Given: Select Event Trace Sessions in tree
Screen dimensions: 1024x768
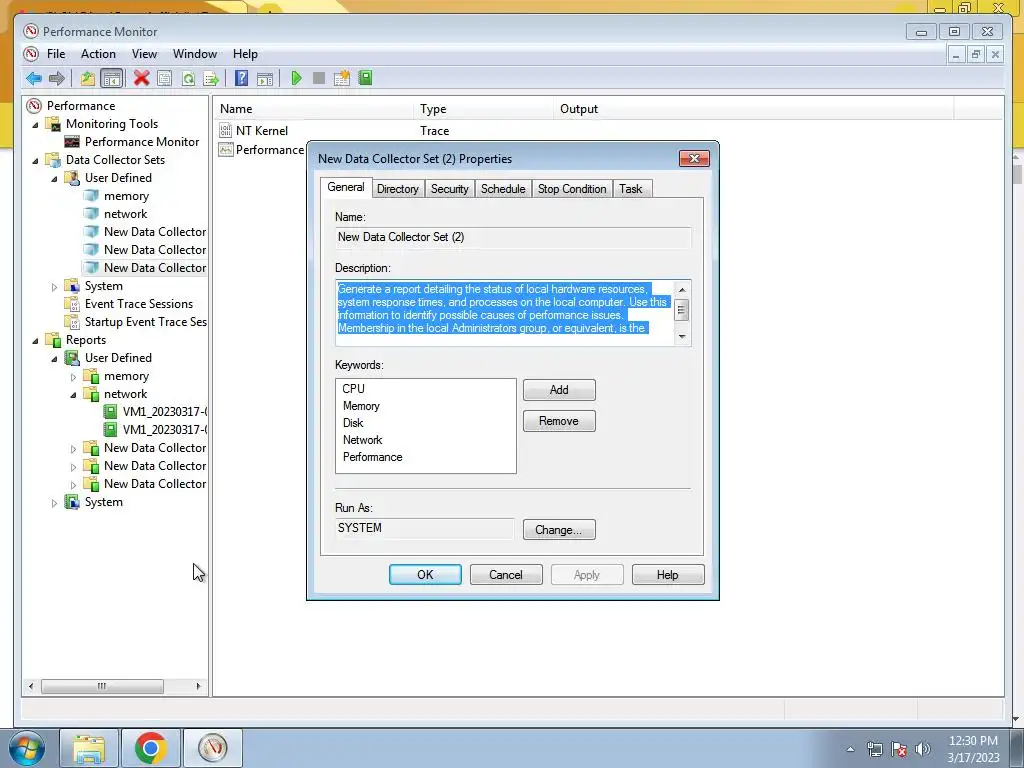Looking at the screenshot, I should point(138,304).
